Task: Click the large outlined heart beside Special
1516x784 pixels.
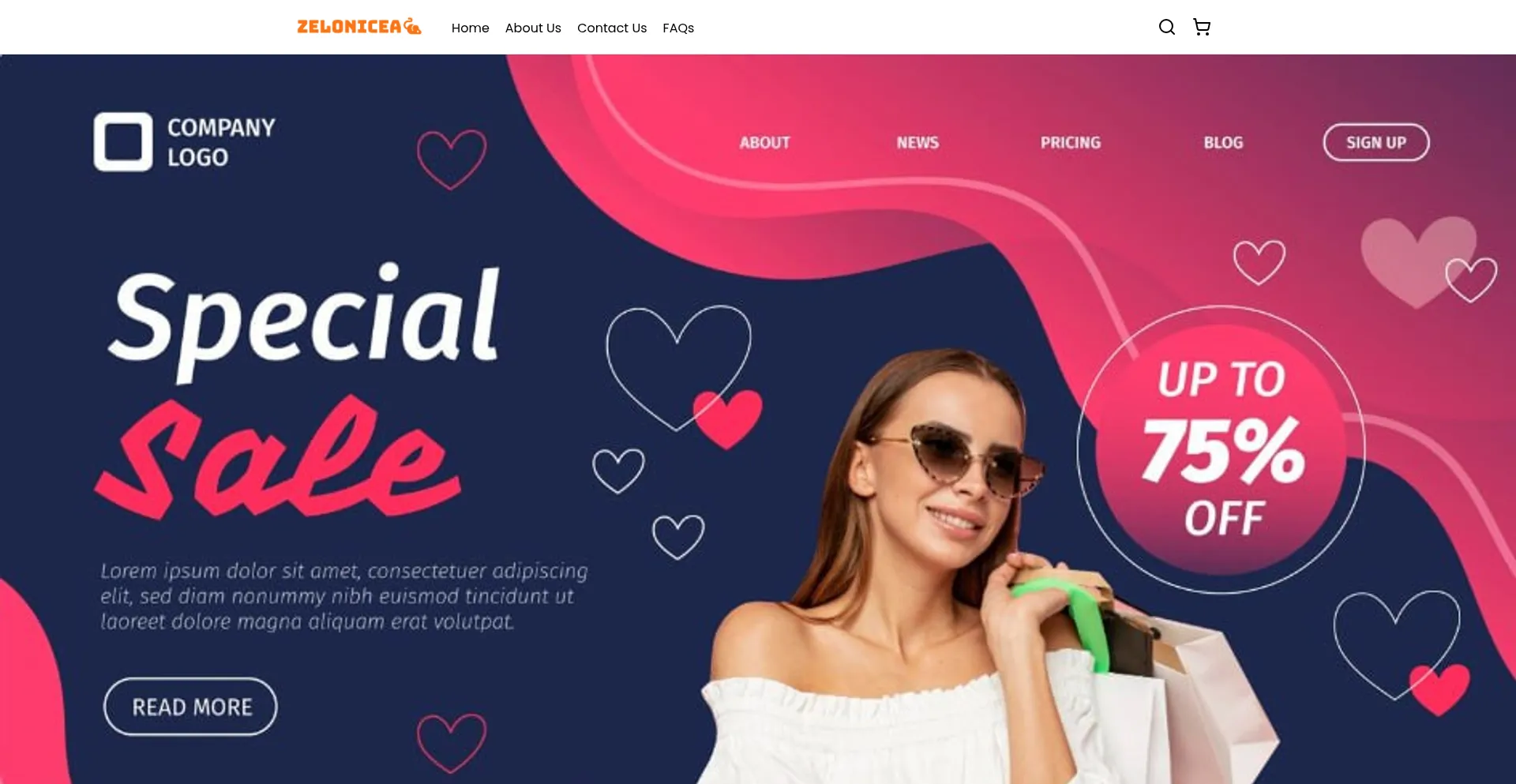Action: click(x=677, y=366)
